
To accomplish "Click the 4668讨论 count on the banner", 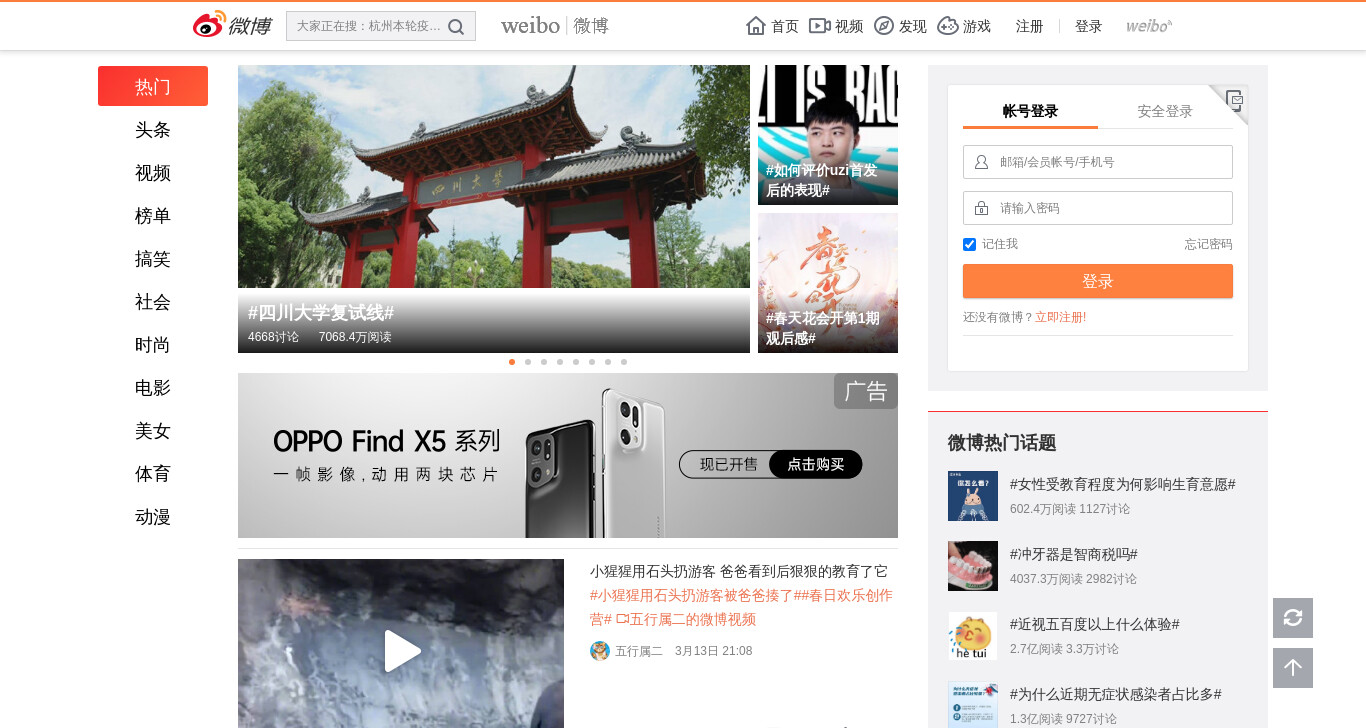I will point(273,337).
